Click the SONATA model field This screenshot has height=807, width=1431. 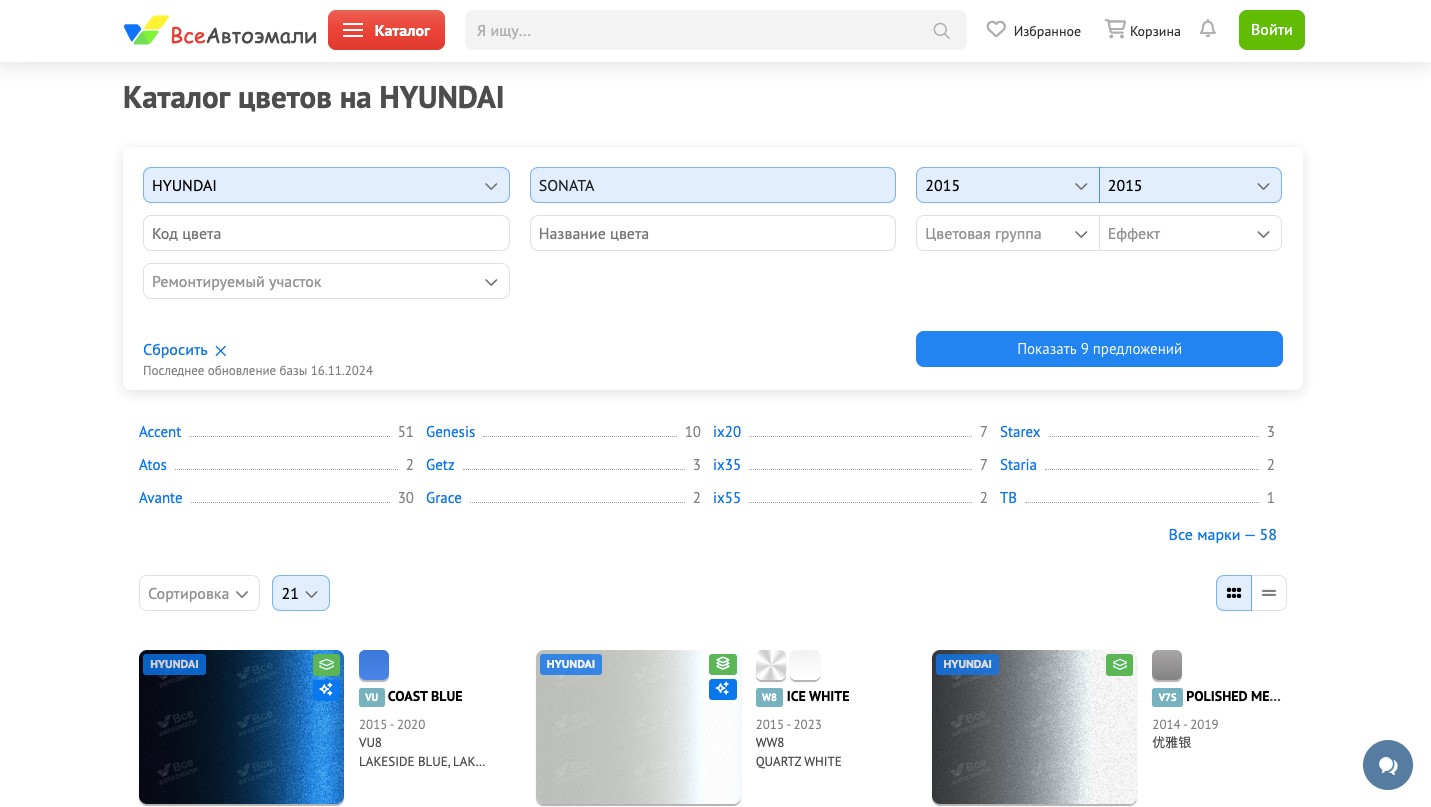click(713, 185)
